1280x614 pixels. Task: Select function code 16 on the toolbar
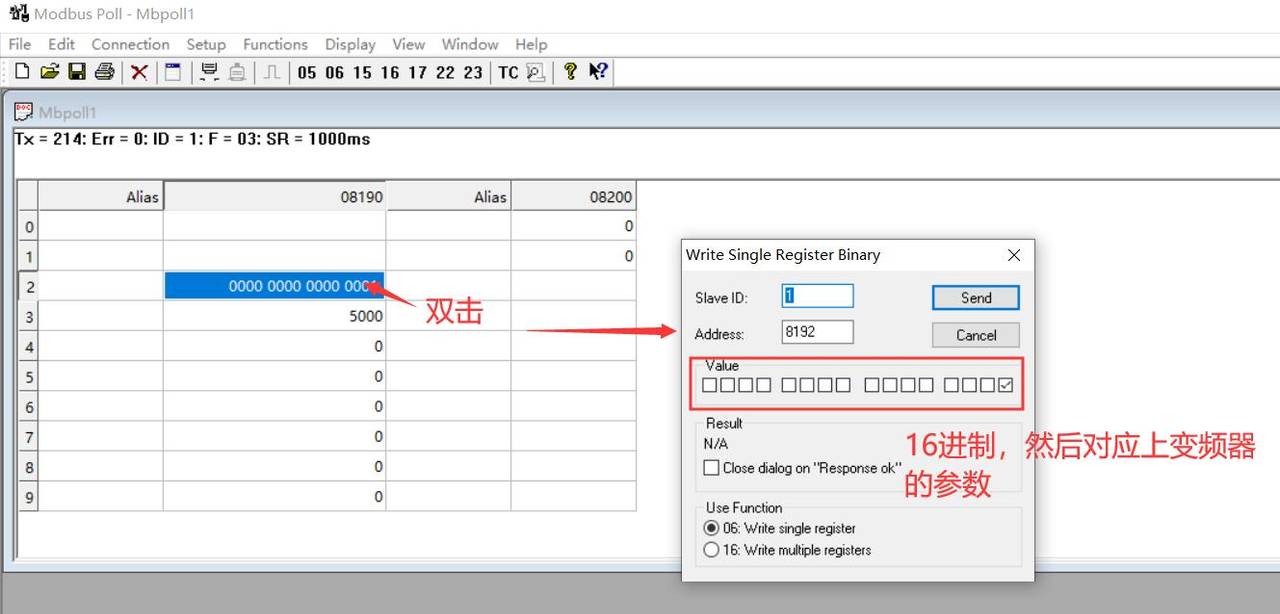(390, 71)
